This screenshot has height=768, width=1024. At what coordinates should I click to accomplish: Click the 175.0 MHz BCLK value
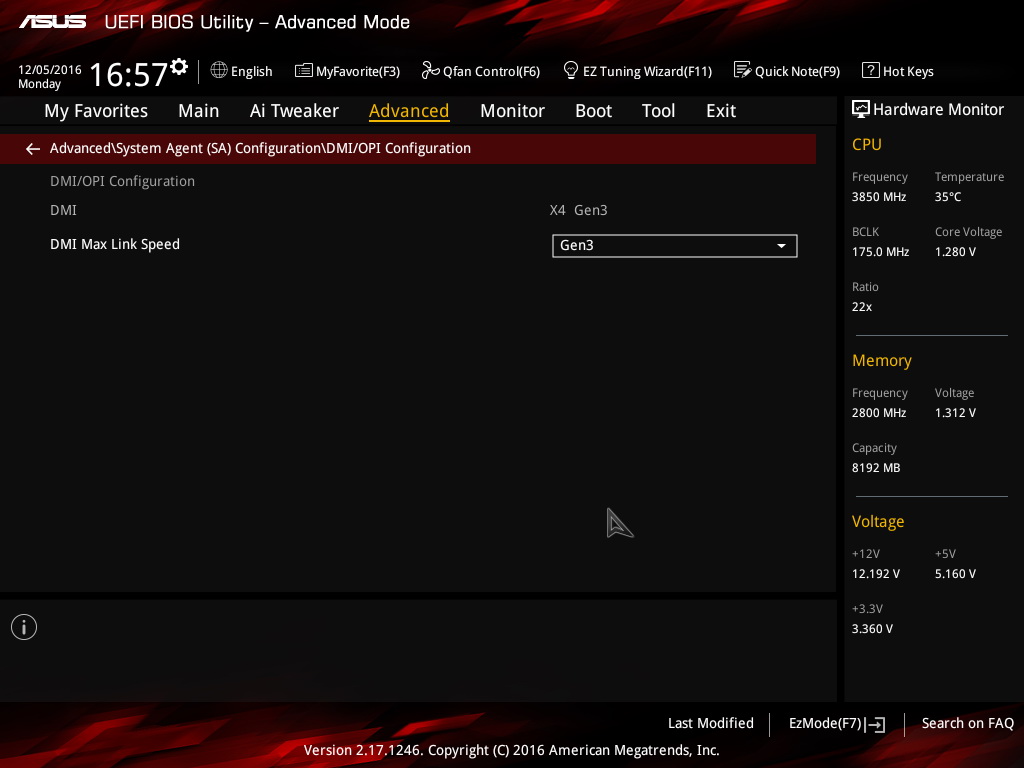click(880, 251)
